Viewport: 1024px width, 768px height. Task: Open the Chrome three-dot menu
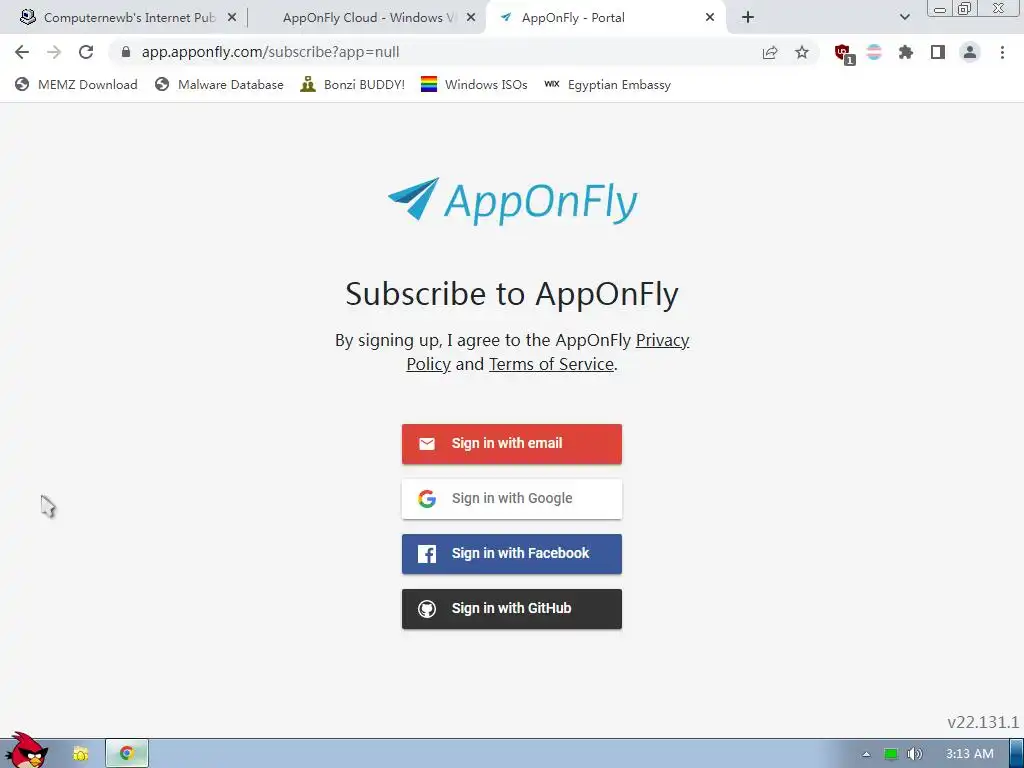click(1002, 52)
